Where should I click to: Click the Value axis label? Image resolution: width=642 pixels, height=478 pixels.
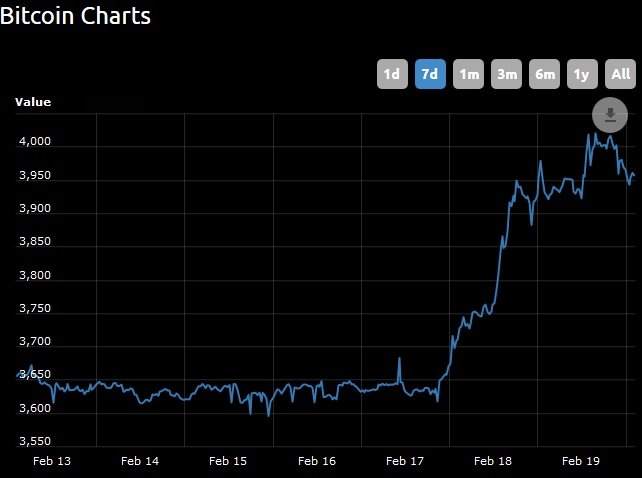click(x=33, y=102)
